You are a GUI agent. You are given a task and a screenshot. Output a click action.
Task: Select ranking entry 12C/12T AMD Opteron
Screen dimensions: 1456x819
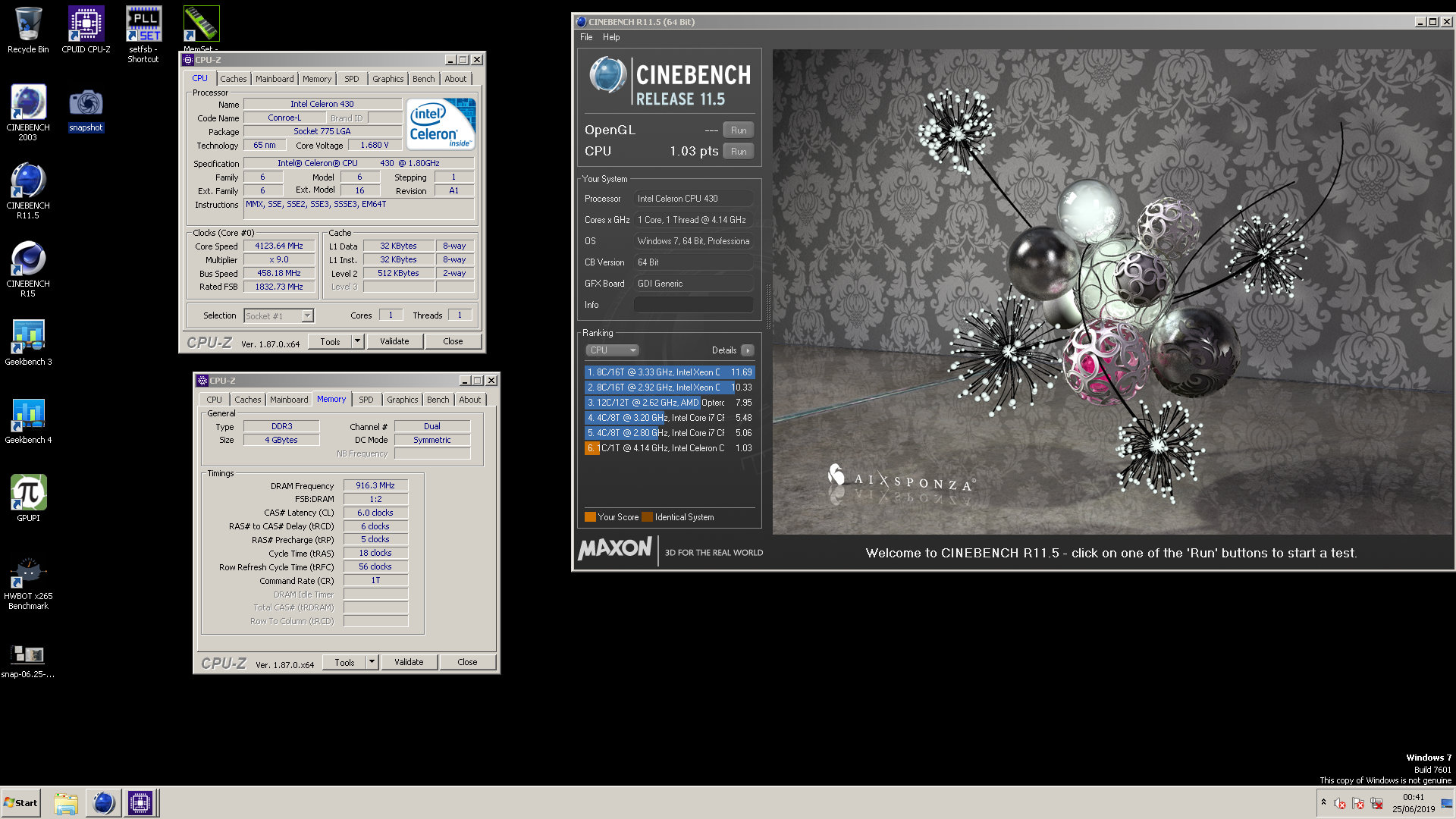click(x=670, y=403)
